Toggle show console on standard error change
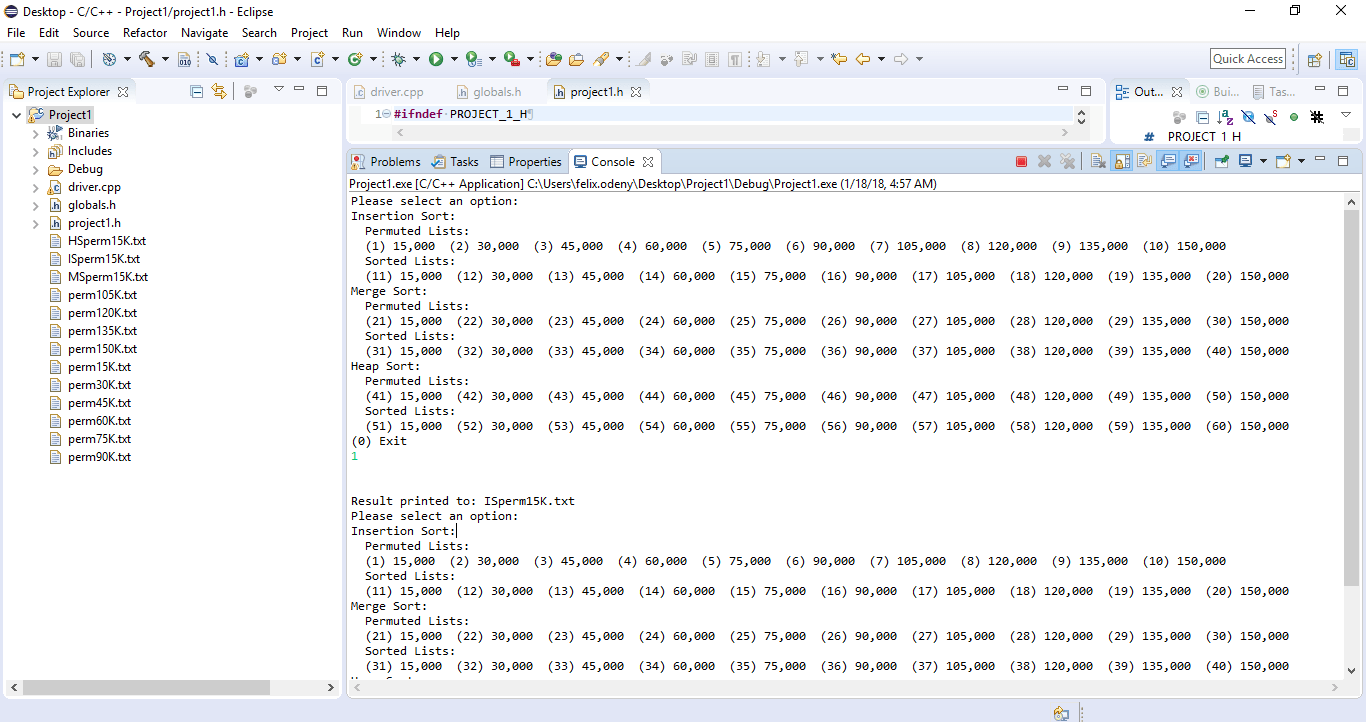 click(1191, 161)
